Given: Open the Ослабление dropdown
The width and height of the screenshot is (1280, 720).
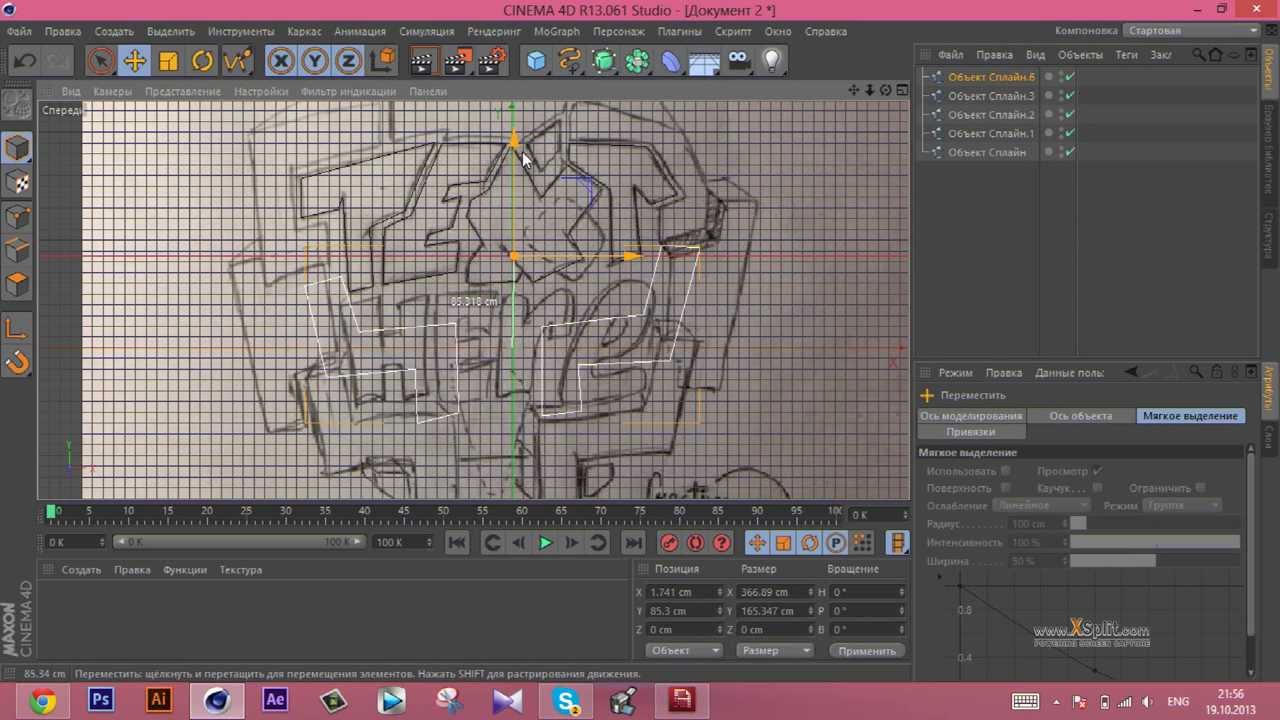Looking at the screenshot, I should (1040, 506).
